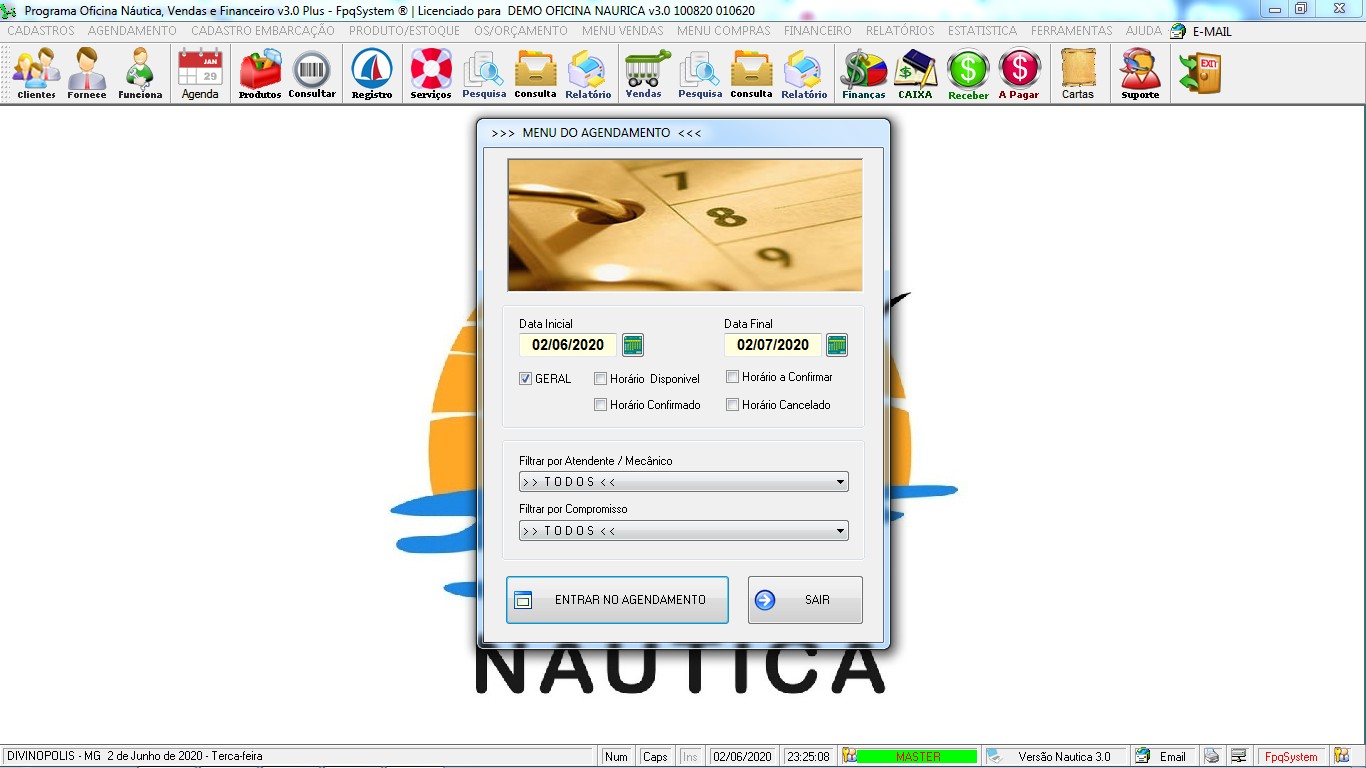Tick the Horário Confirmado checkbox
1366x768 pixels.
[600, 405]
